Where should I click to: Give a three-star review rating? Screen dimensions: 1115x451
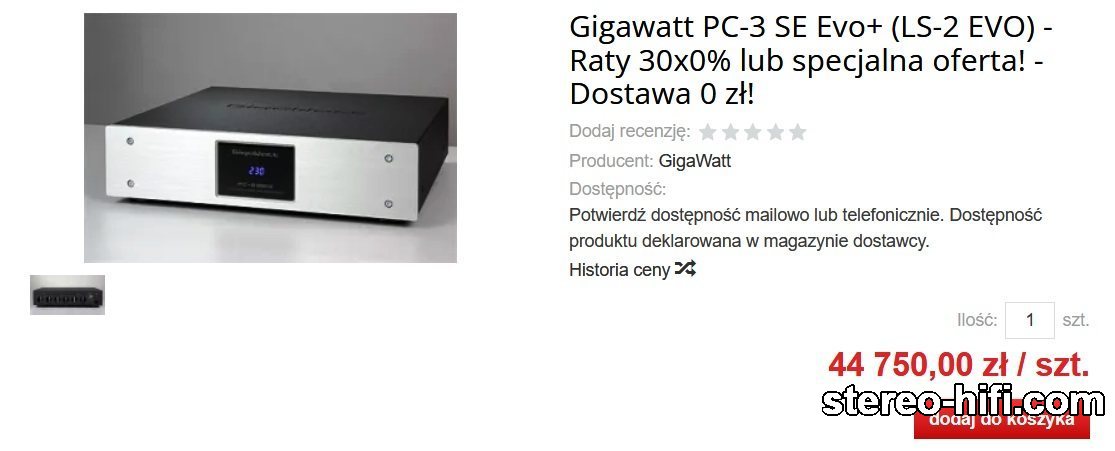pos(752,132)
